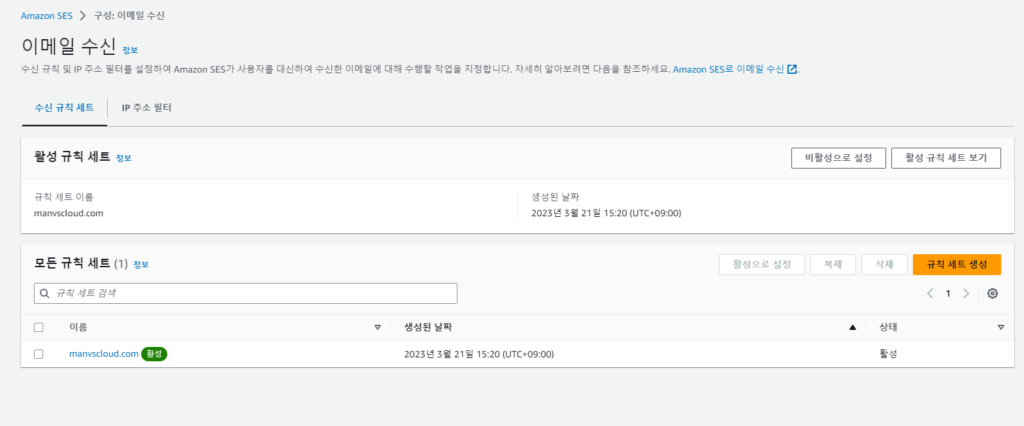This screenshot has height=426, width=1024.
Task: Sort by 생성된 날짜 column arrow
Action: tap(852, 327)
